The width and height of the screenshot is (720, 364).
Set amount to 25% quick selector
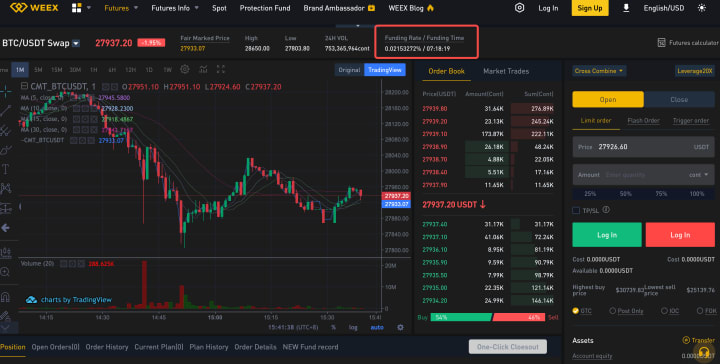tap(590, 194)
